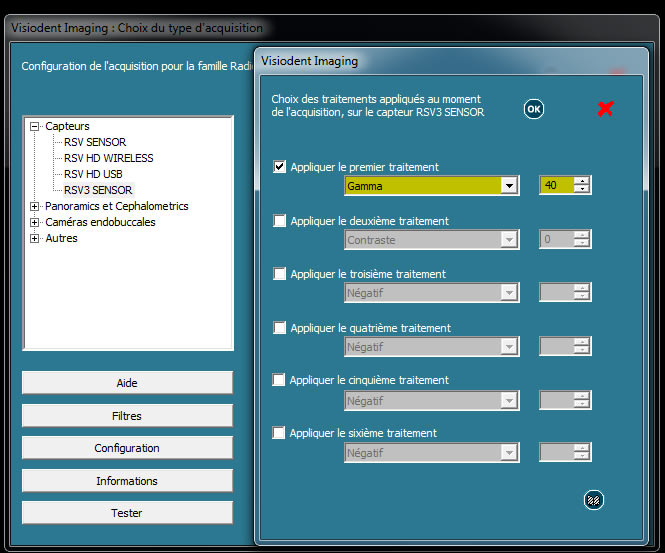Expand the Caméras endobuccales node

35,222
